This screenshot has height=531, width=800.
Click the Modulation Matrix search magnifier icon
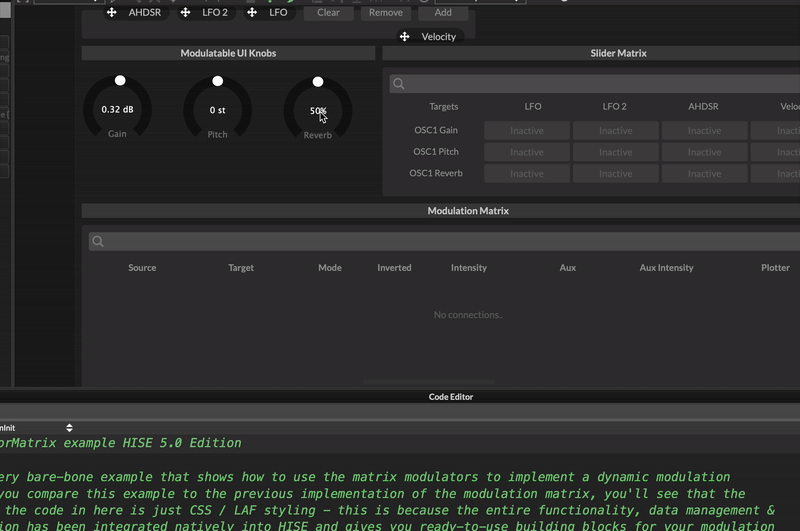tap(98, 241)
